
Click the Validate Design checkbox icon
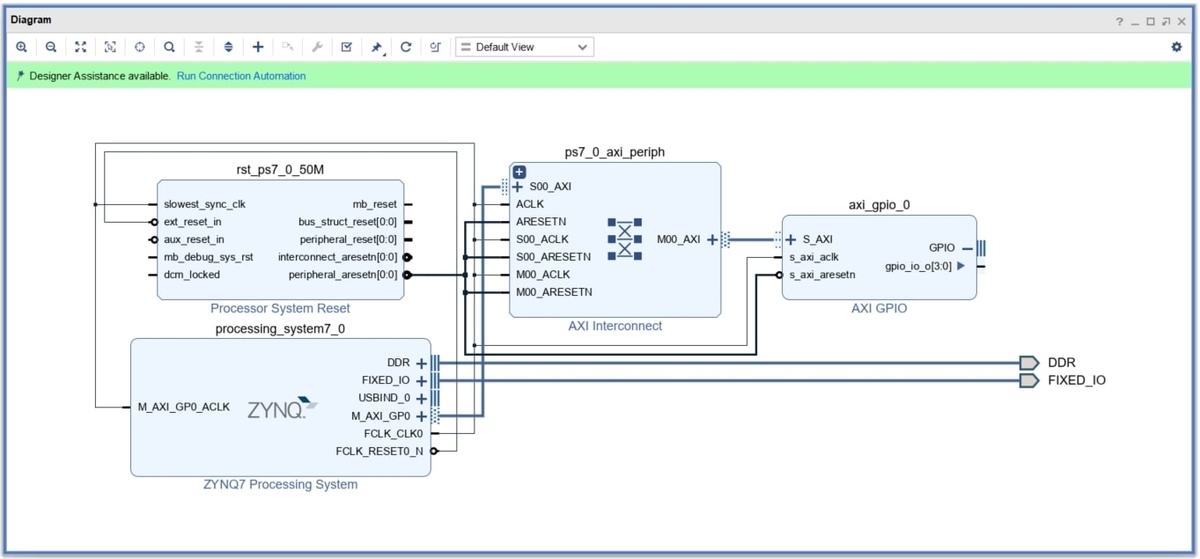pyautogui.click(x=346, y=47)
